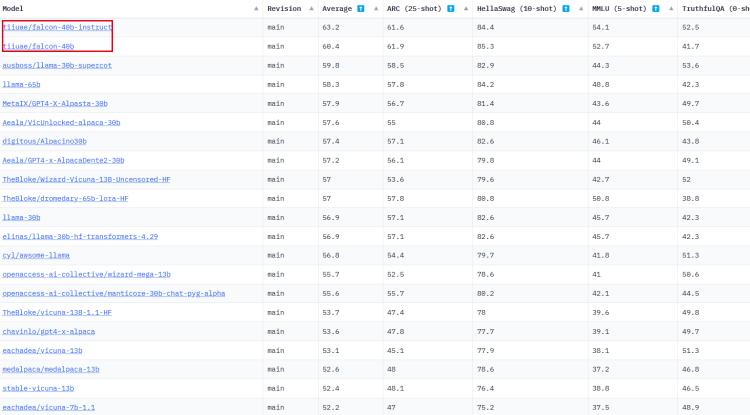
Task: Click the blue arrow icon beside ARC (25-shot)
Action: coord(451,9)
